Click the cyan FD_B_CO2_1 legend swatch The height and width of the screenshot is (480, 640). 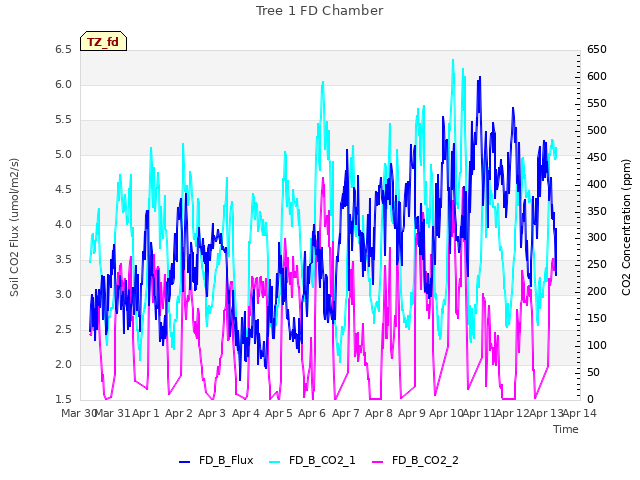[275, 462]
